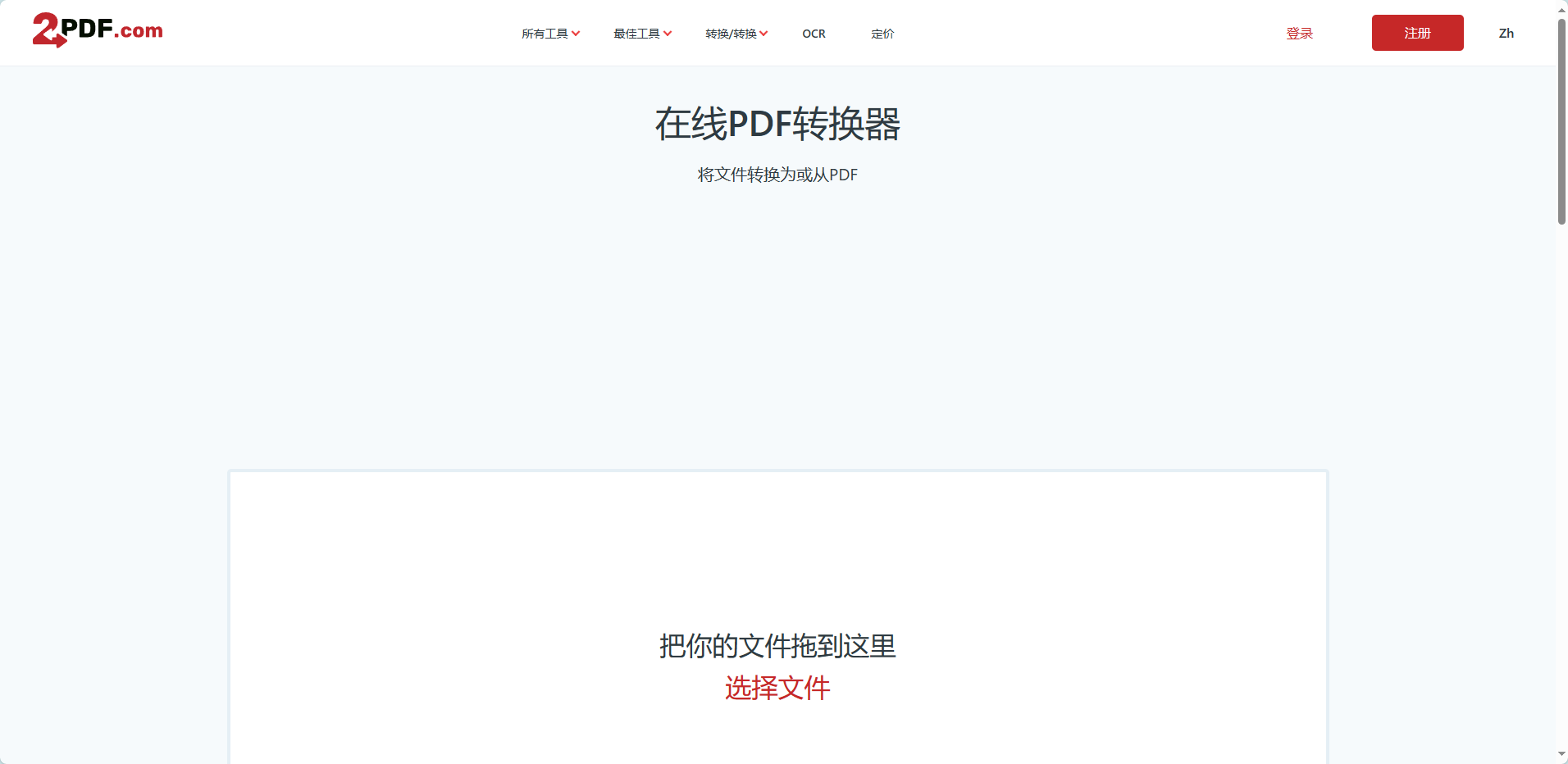
Task: Open the 转换/转换 conversion menu
Action: point(731,34)
